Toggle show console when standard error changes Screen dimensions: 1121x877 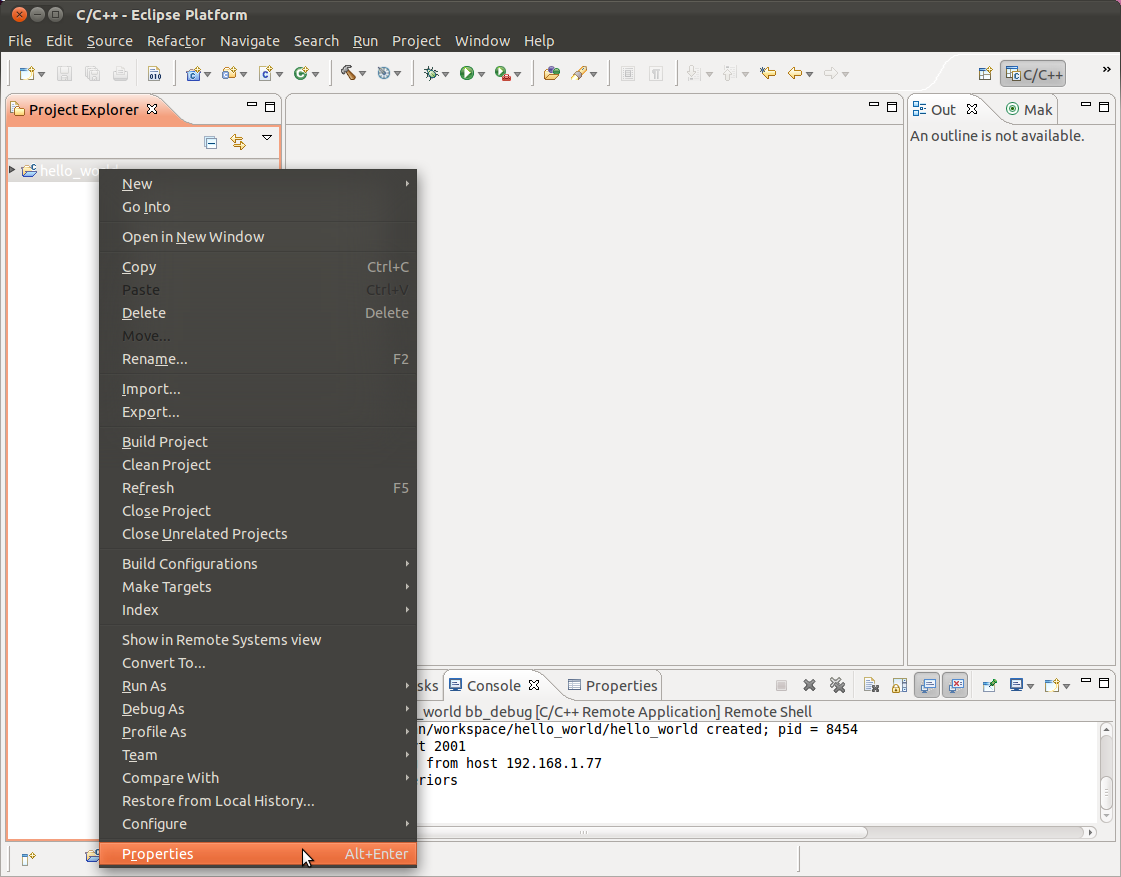(x=955, y=685)
